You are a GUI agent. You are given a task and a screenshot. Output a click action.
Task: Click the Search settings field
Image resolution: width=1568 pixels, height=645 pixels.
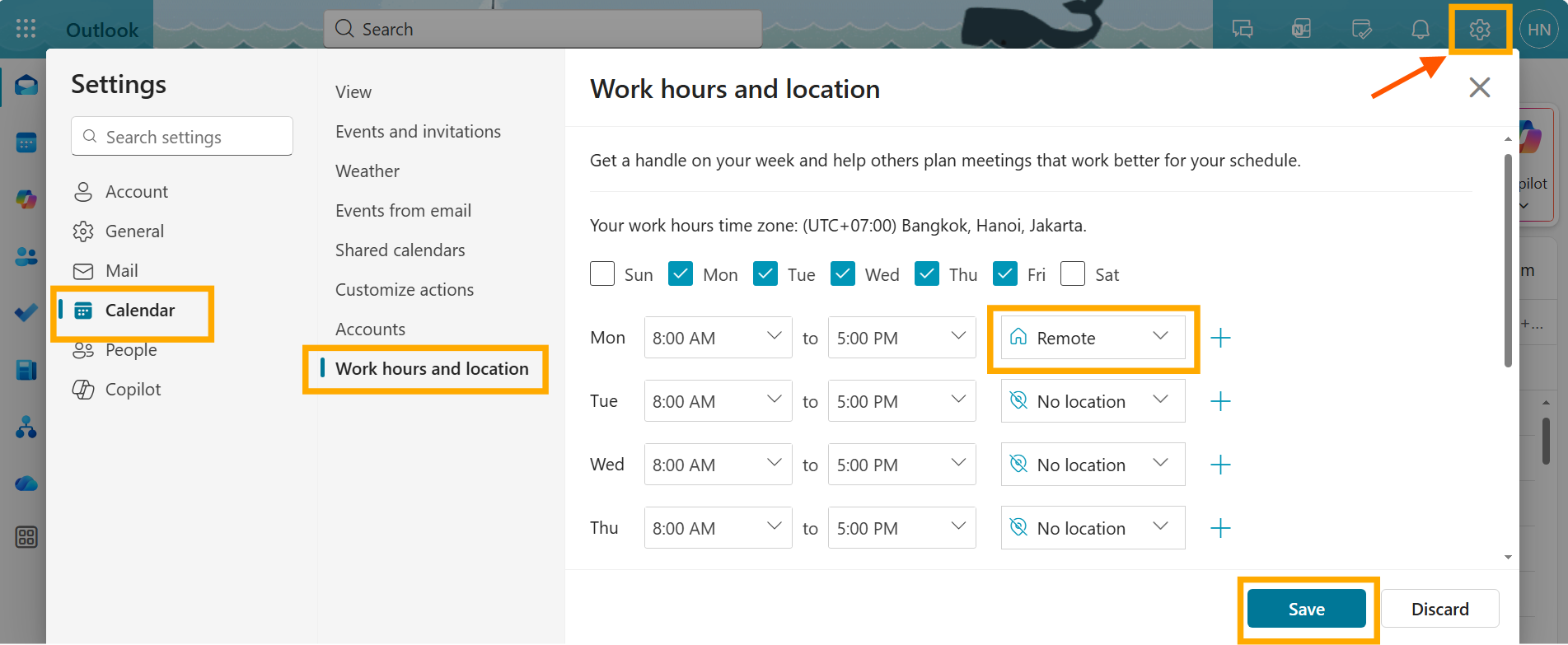tap(182, 136)
